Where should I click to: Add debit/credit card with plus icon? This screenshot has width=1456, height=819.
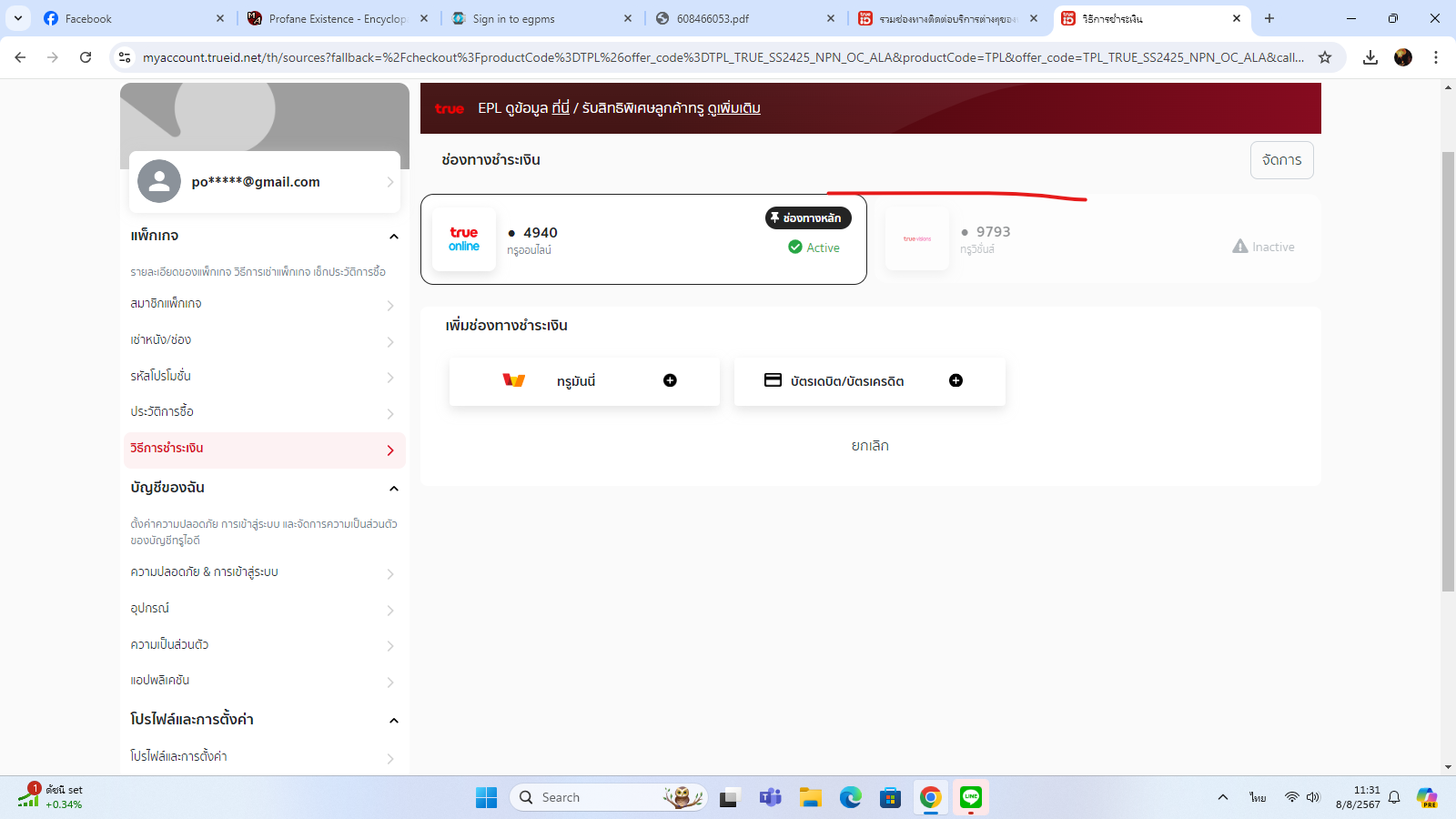click(955, 380)
